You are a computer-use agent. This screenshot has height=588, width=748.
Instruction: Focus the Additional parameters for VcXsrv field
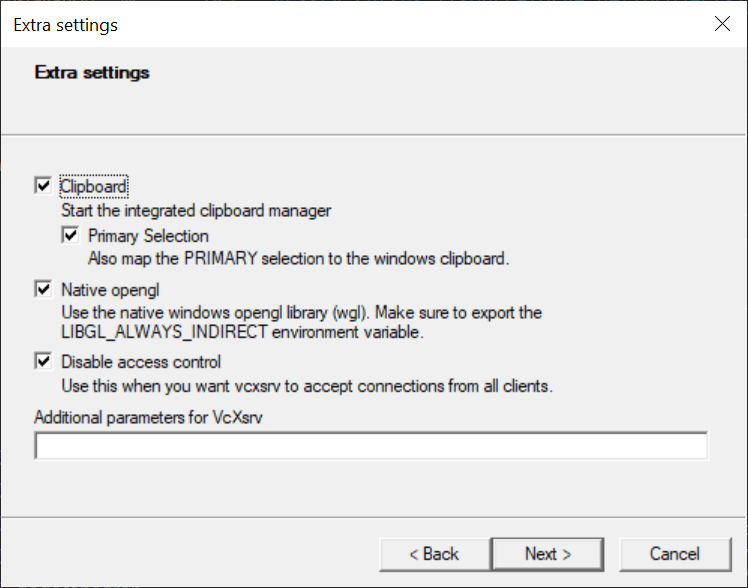click(x=371, y=446)
